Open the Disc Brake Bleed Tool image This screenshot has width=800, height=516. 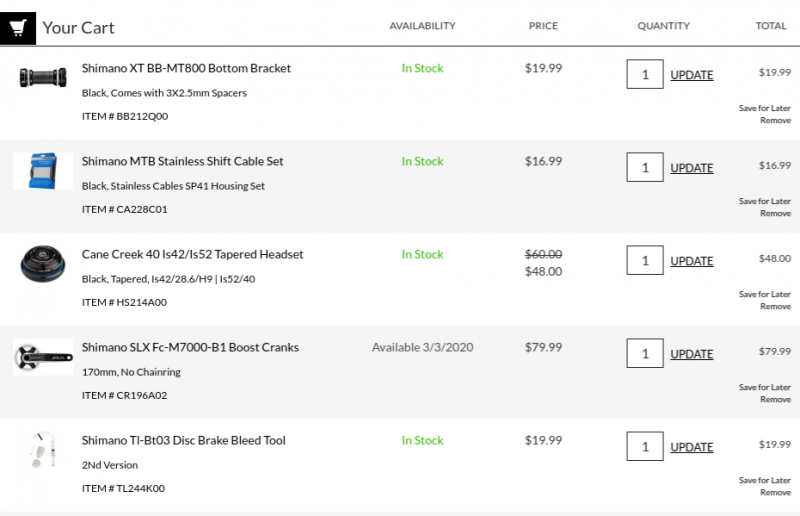click(x=42, y=451)
